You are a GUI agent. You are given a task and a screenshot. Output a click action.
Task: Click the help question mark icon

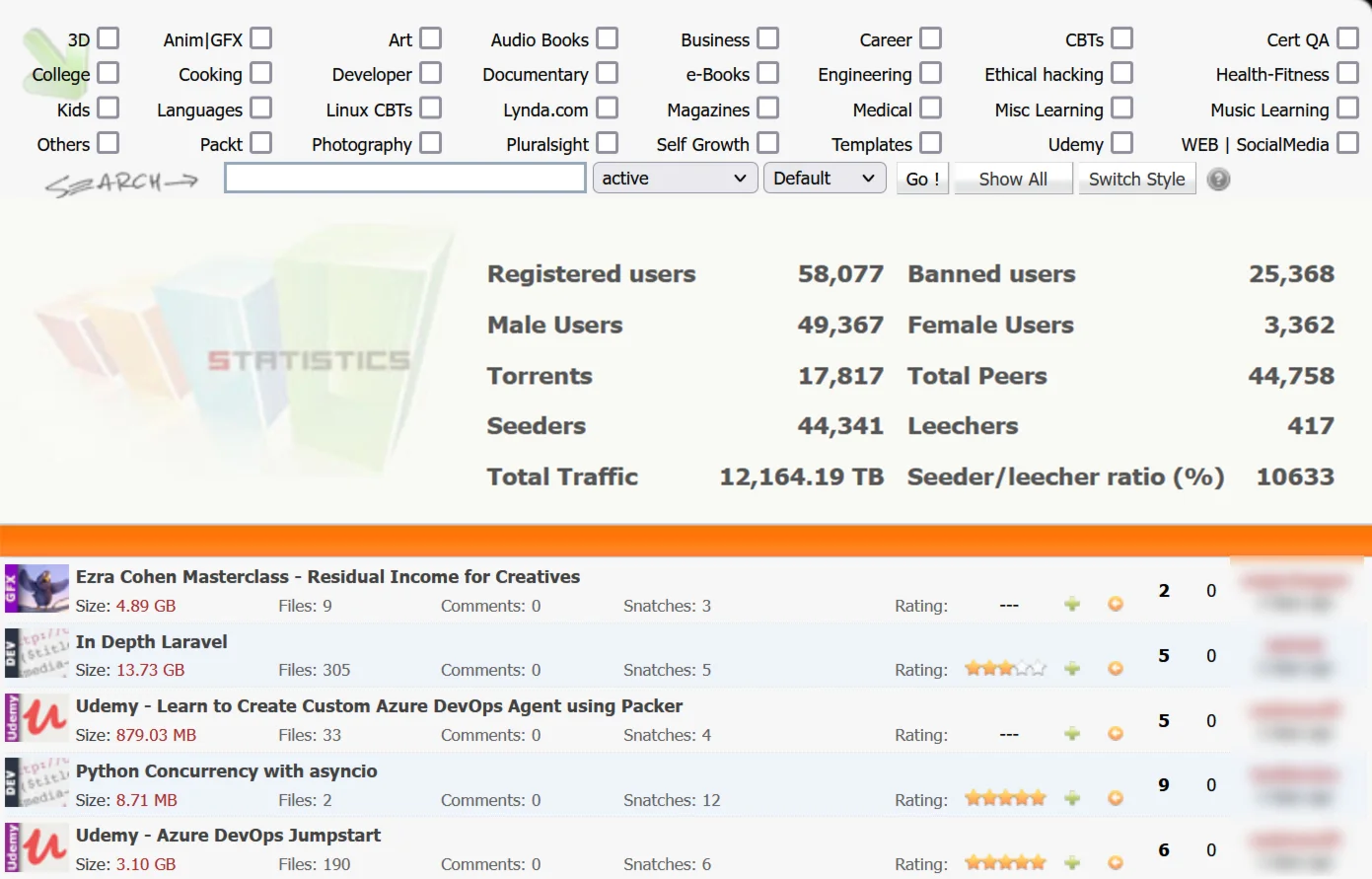pyautogui.click(x=1218, y=180)
